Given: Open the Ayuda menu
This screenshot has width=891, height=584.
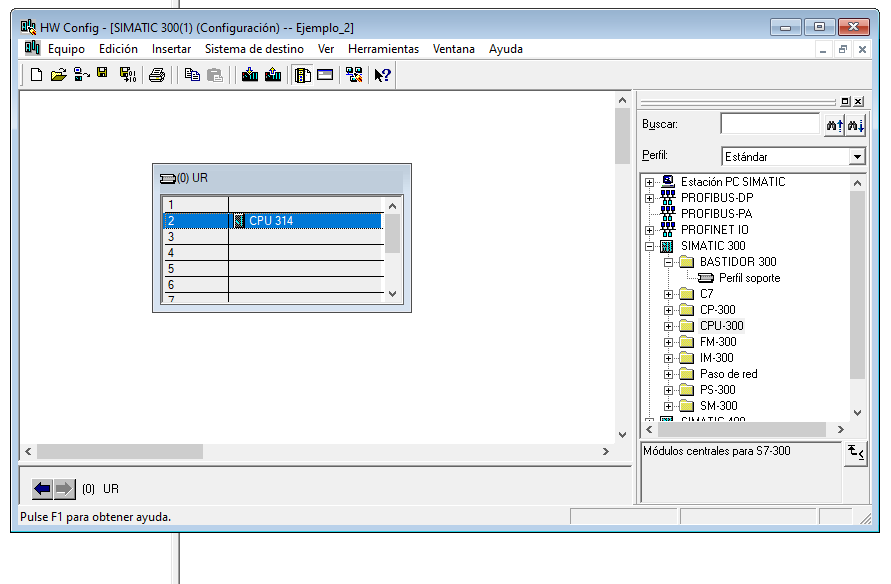Looking at the screenshot, I should (506, 49).
